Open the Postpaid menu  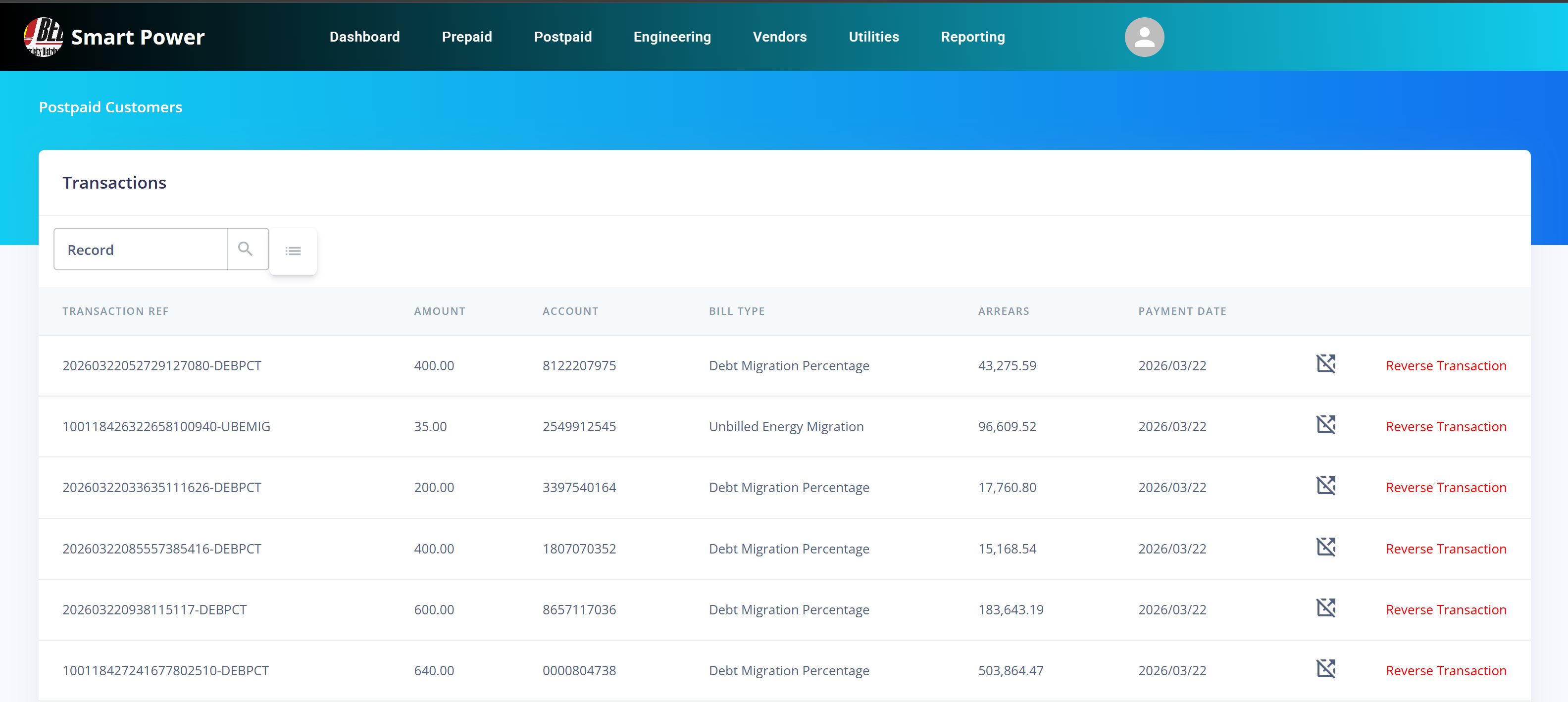pos(562,37)
